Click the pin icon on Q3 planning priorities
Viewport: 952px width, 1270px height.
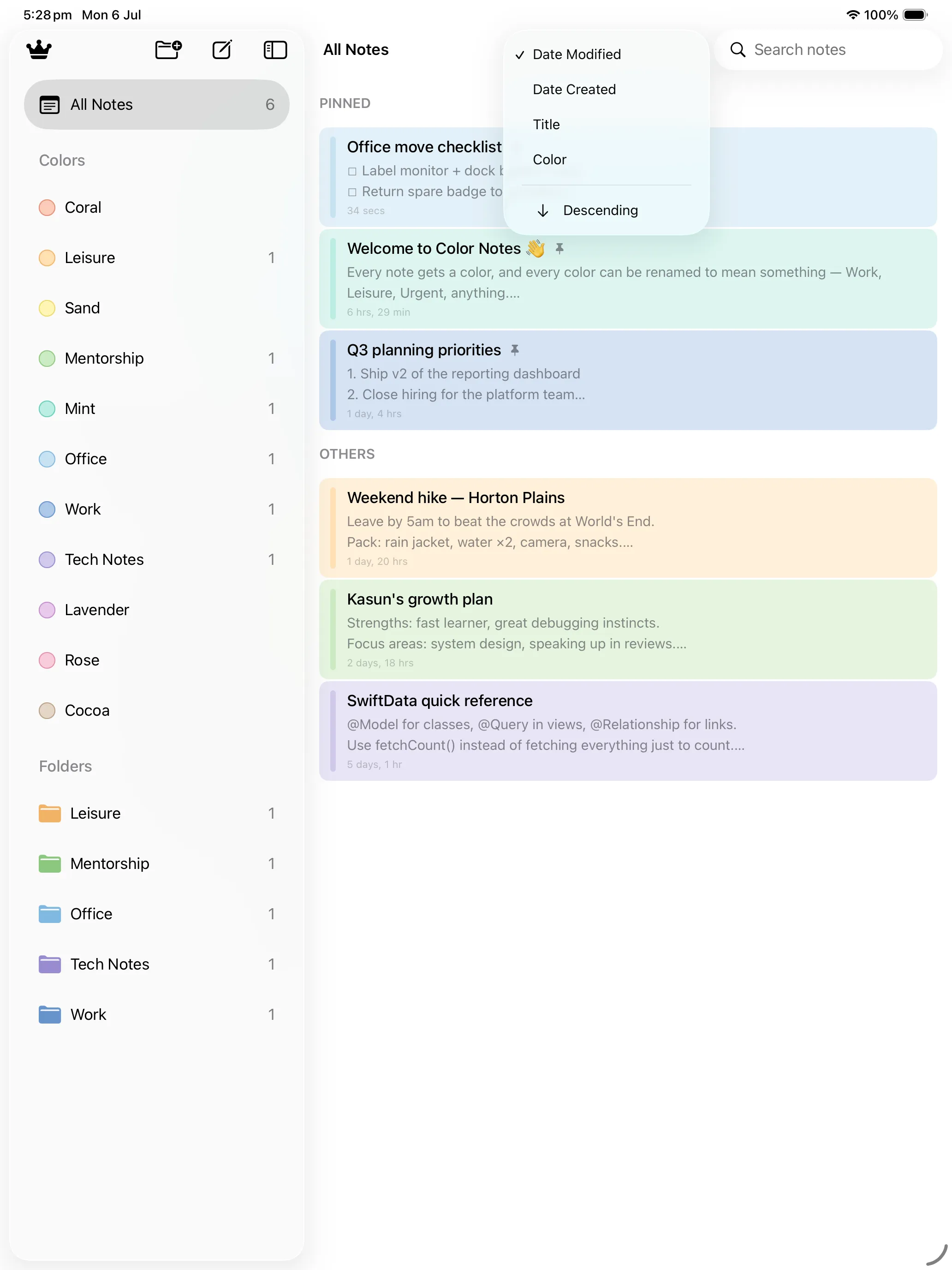click(515, 350)
